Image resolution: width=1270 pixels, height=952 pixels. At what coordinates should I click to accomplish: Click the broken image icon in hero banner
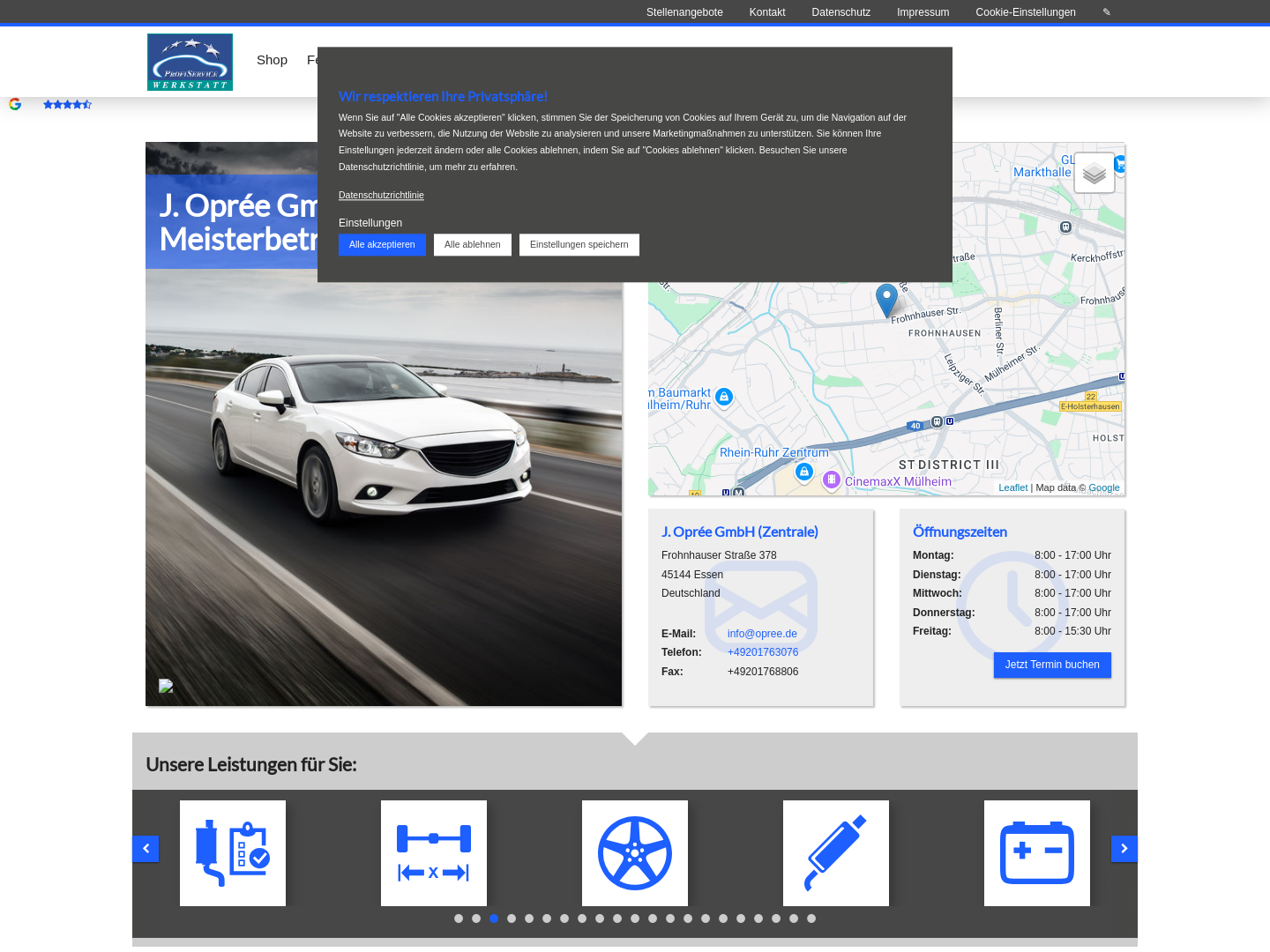(166, 686)
